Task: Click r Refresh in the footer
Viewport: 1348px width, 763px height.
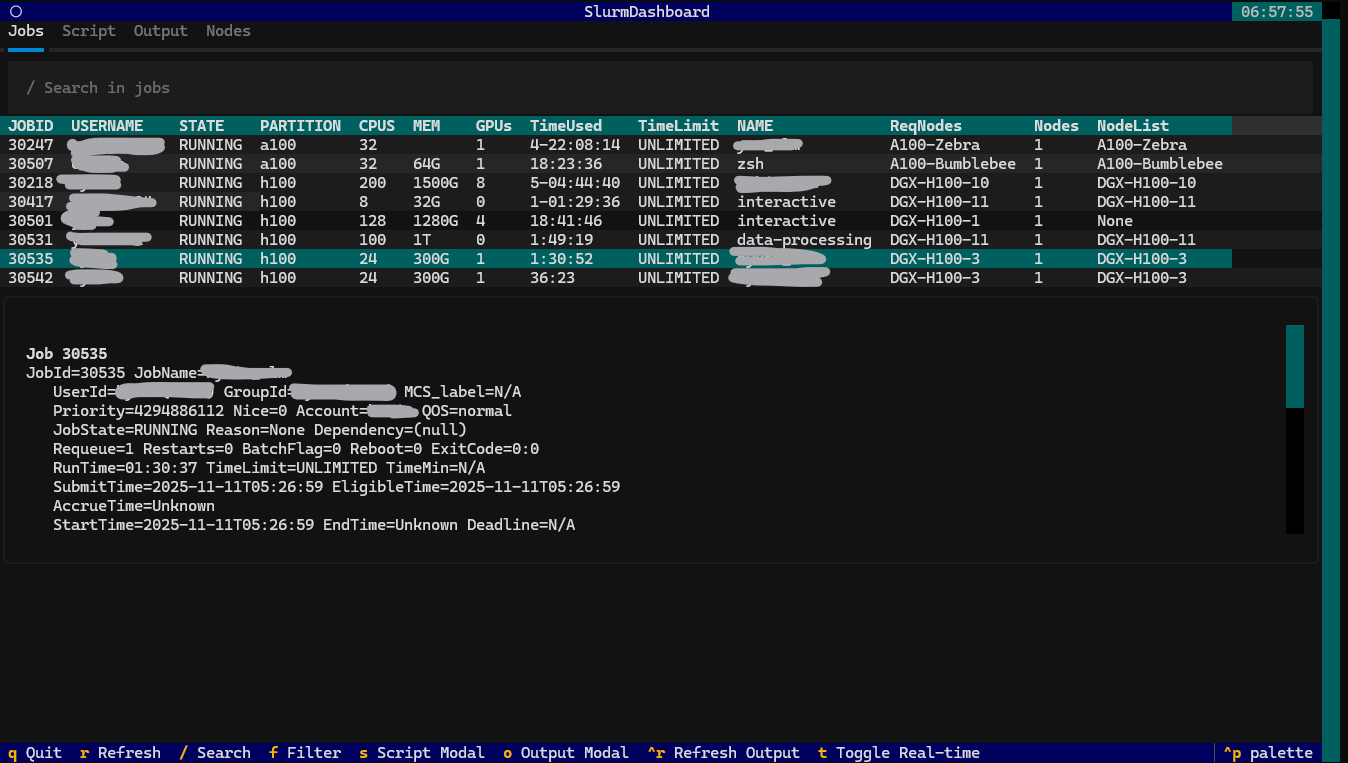Action: (120, 753)
